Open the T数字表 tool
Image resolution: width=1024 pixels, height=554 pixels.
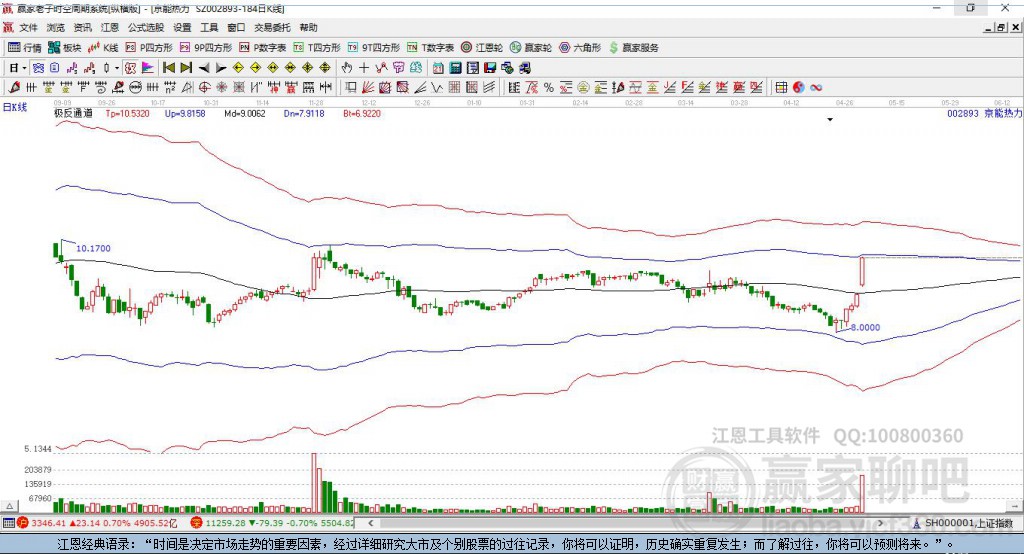(x=430, y=48)
